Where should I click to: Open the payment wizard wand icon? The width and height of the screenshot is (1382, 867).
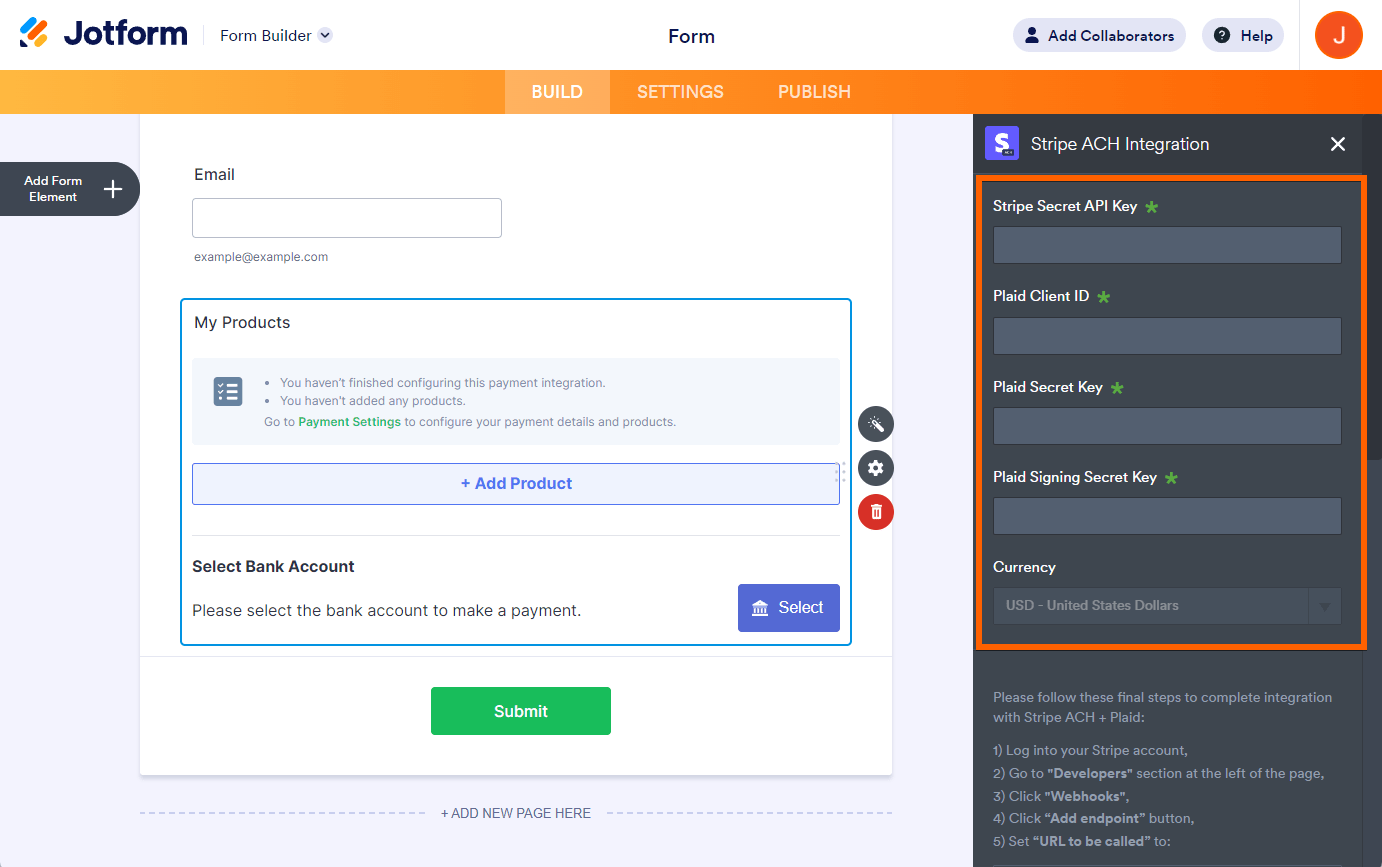[876, 424]
